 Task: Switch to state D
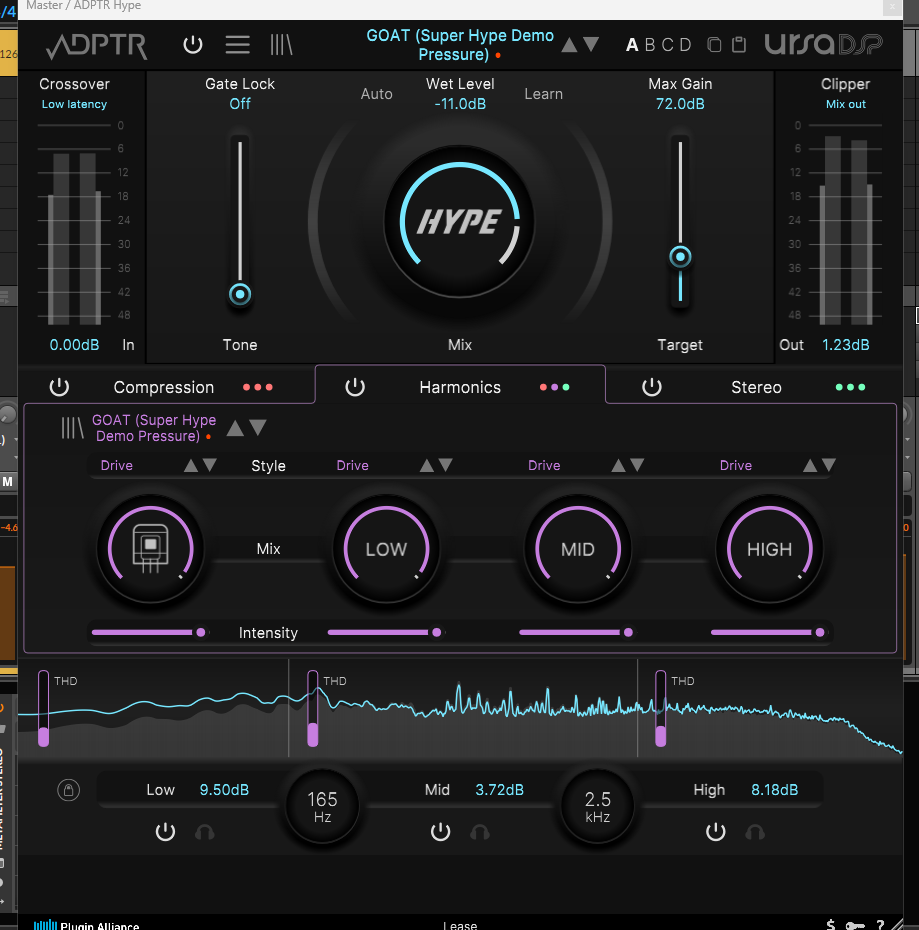tap(685, 45)
